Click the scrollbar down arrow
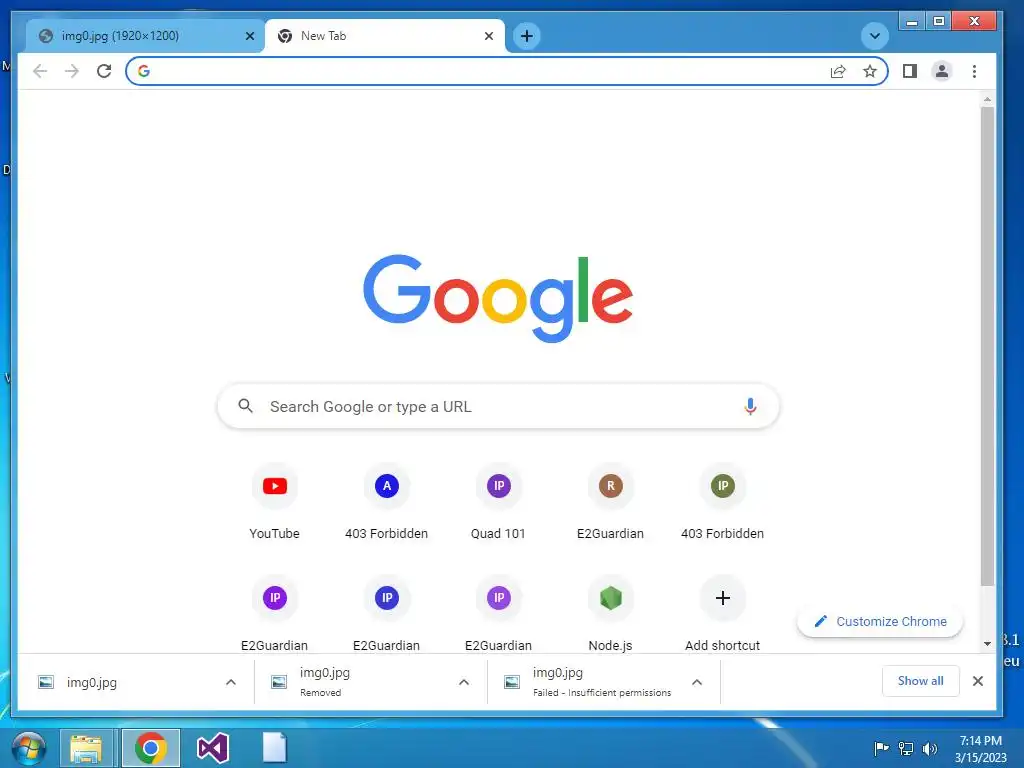Screen dimensions: 1024x768 coord(987,644)
